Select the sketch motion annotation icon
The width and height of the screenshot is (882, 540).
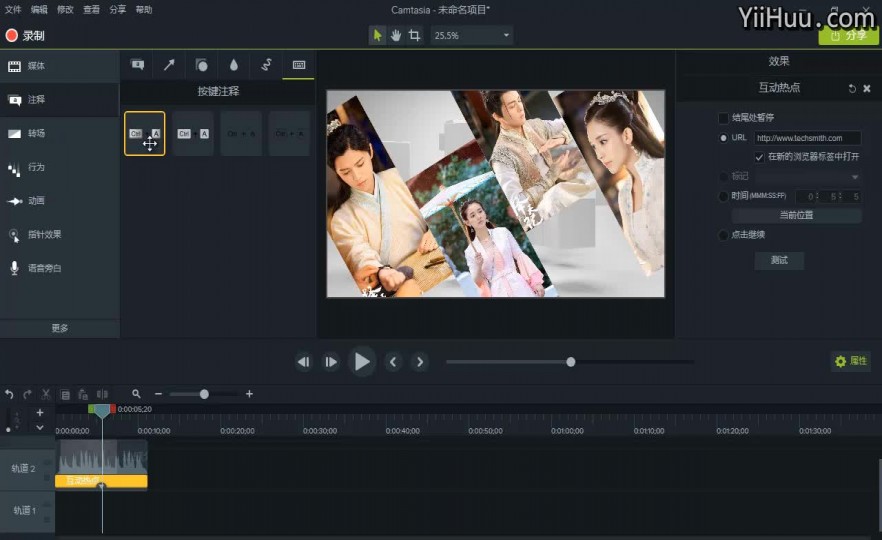266,65
